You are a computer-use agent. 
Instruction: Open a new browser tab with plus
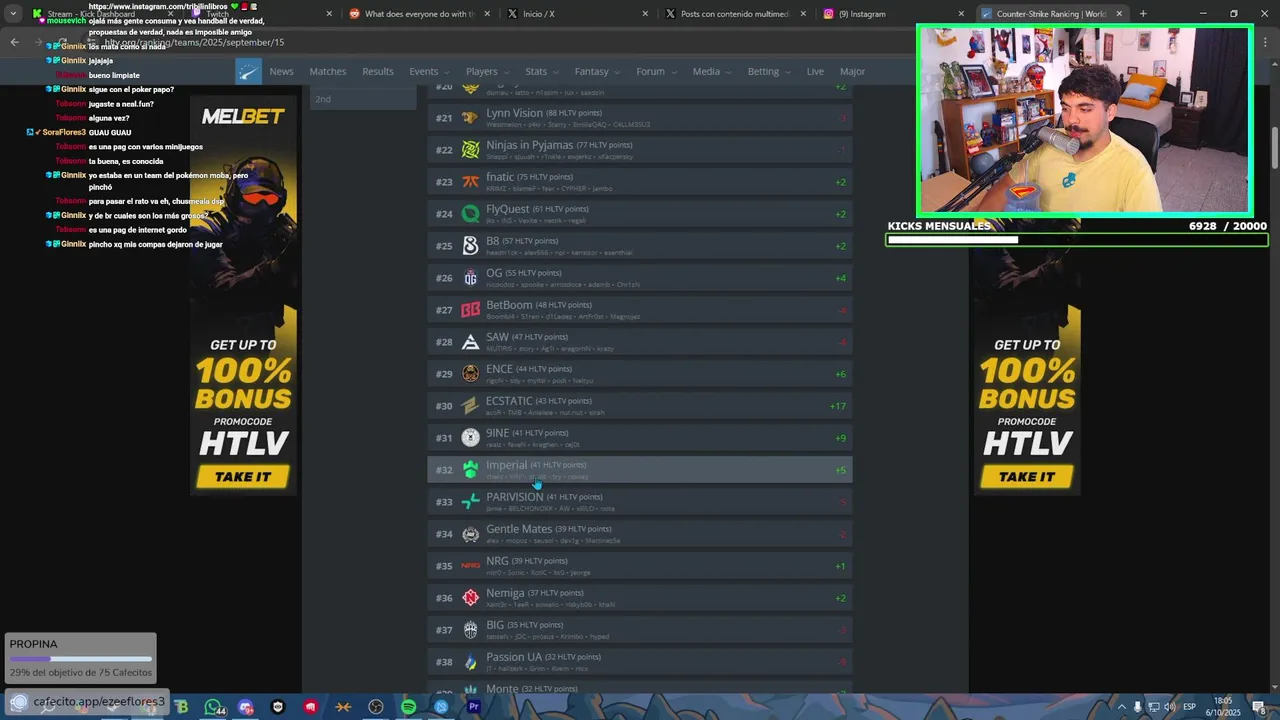[x=1143, y=14]
